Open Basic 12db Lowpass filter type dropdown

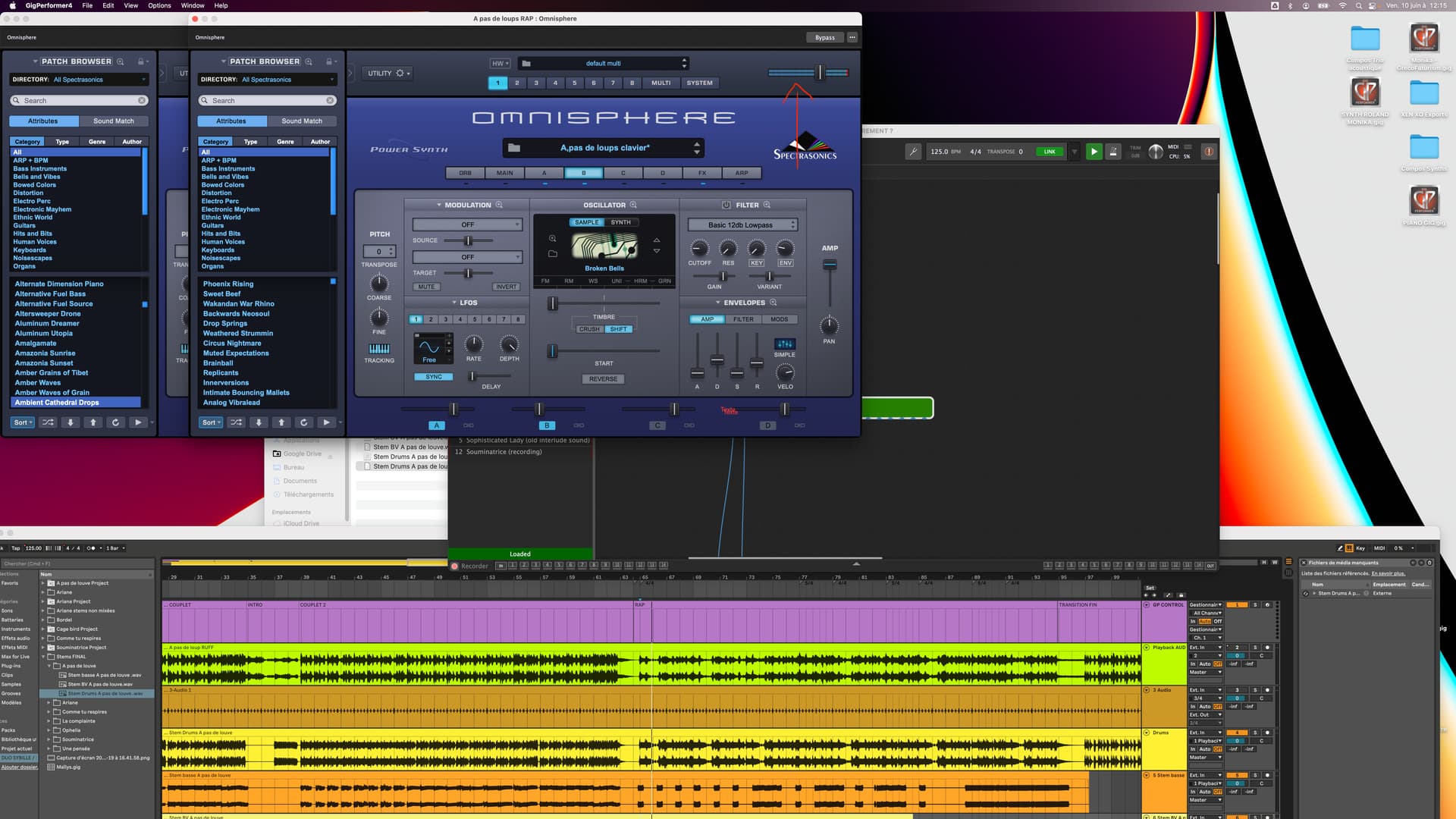[742, 225]
